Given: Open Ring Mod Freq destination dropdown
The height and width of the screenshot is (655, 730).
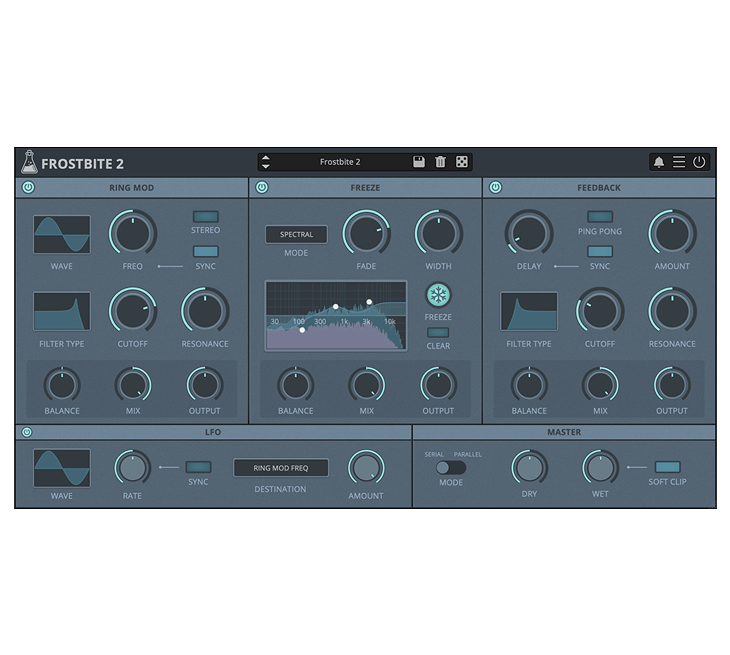Looking at the screenshot, I should pyautogui.click(x=281, y=468).
